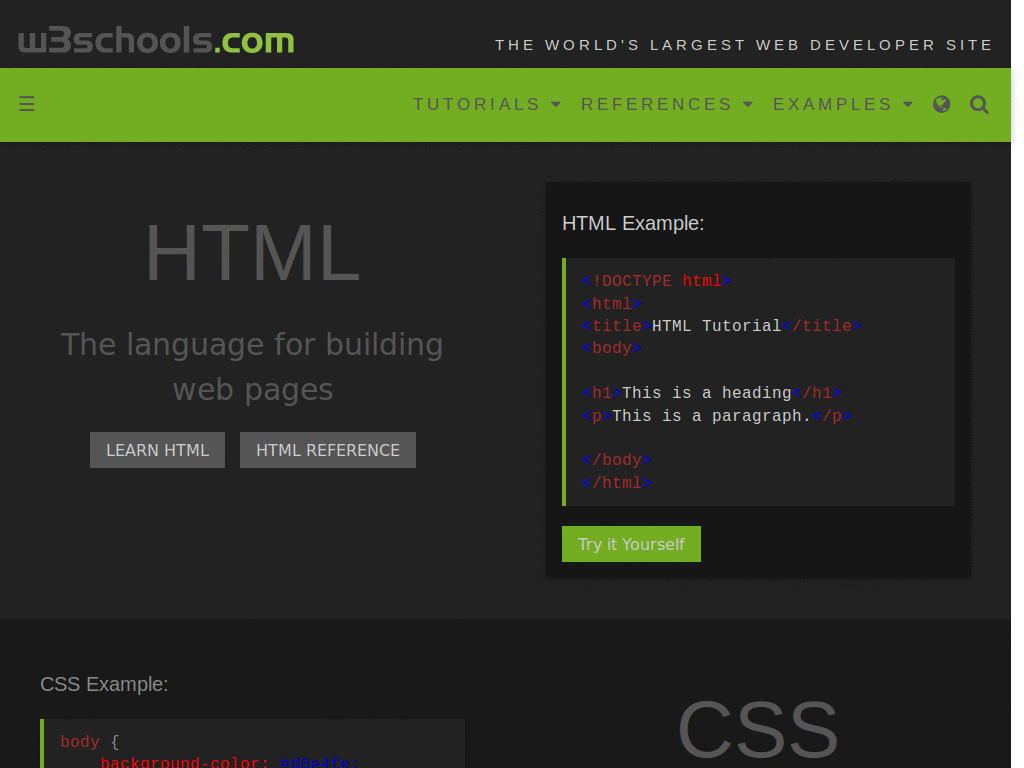Screen dimensions: 1024x768
Task: Click the opening <html> code line
Action: coord(611,304)
